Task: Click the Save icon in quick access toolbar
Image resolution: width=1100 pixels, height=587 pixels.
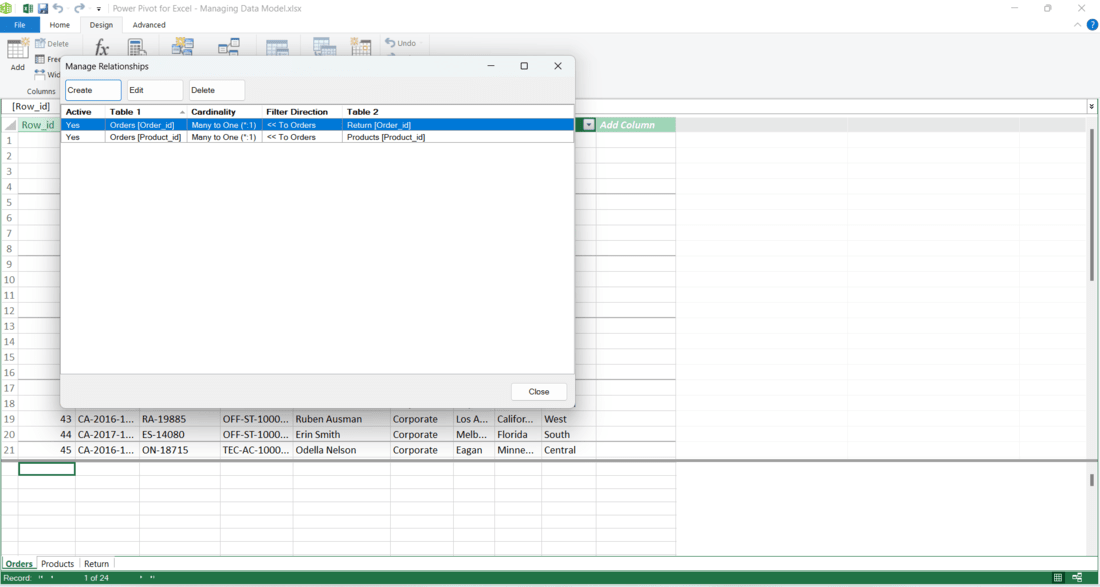Action: [43, 8]
